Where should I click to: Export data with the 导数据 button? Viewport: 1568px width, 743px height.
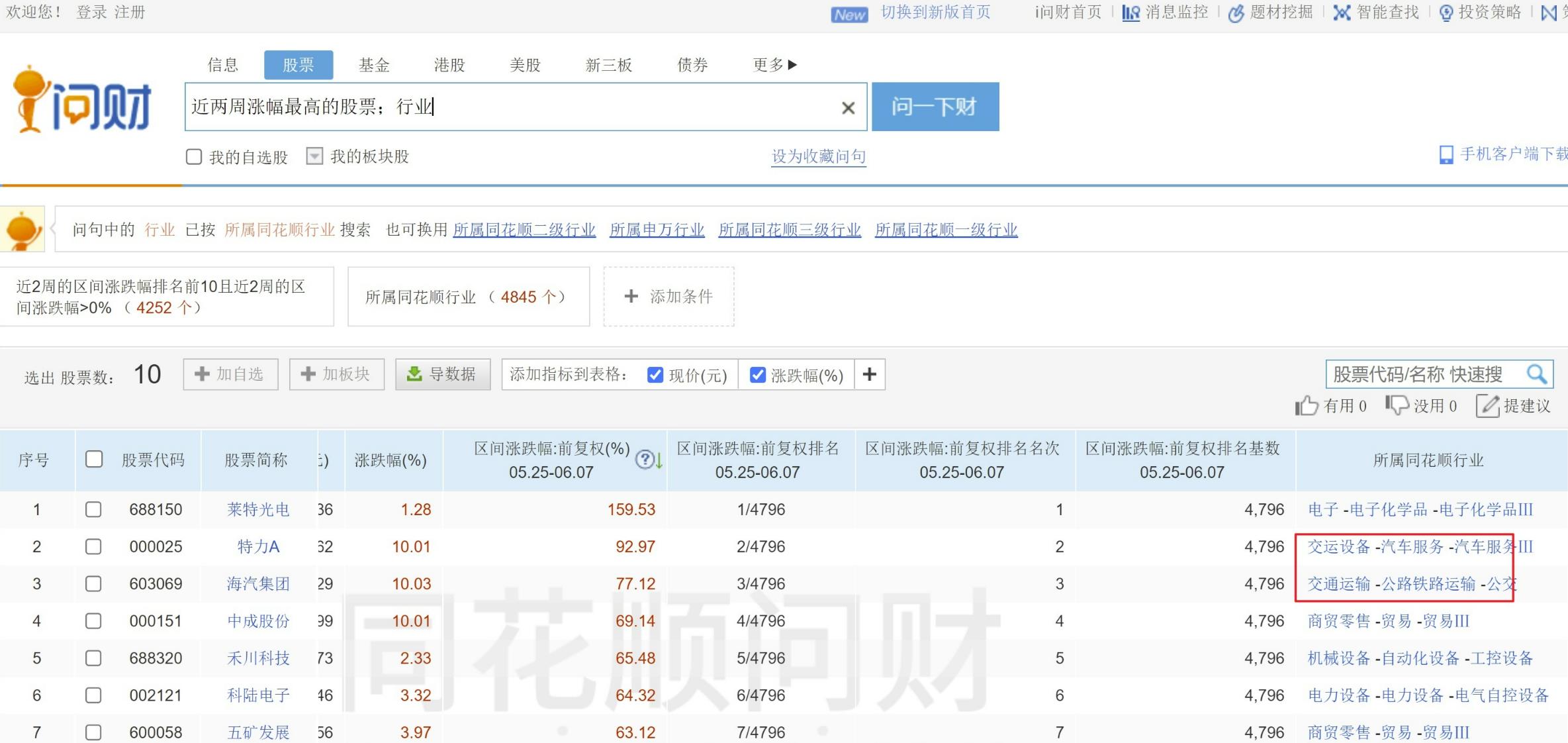[442, 373]
